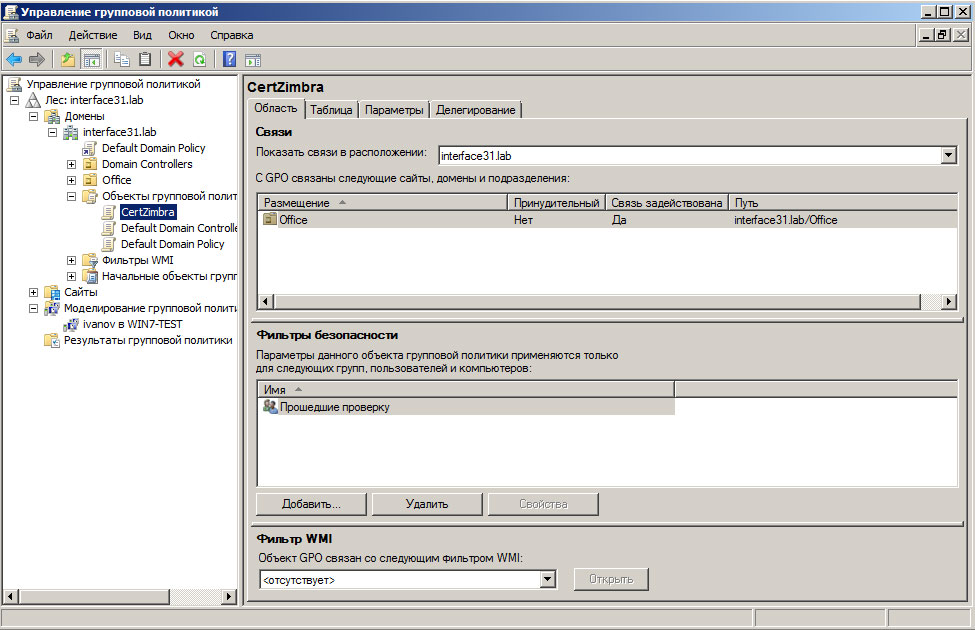Select the Default Domain Controllers Policy GPO
The width and height of the screenshot is (975, 630).
click(178, 228)
